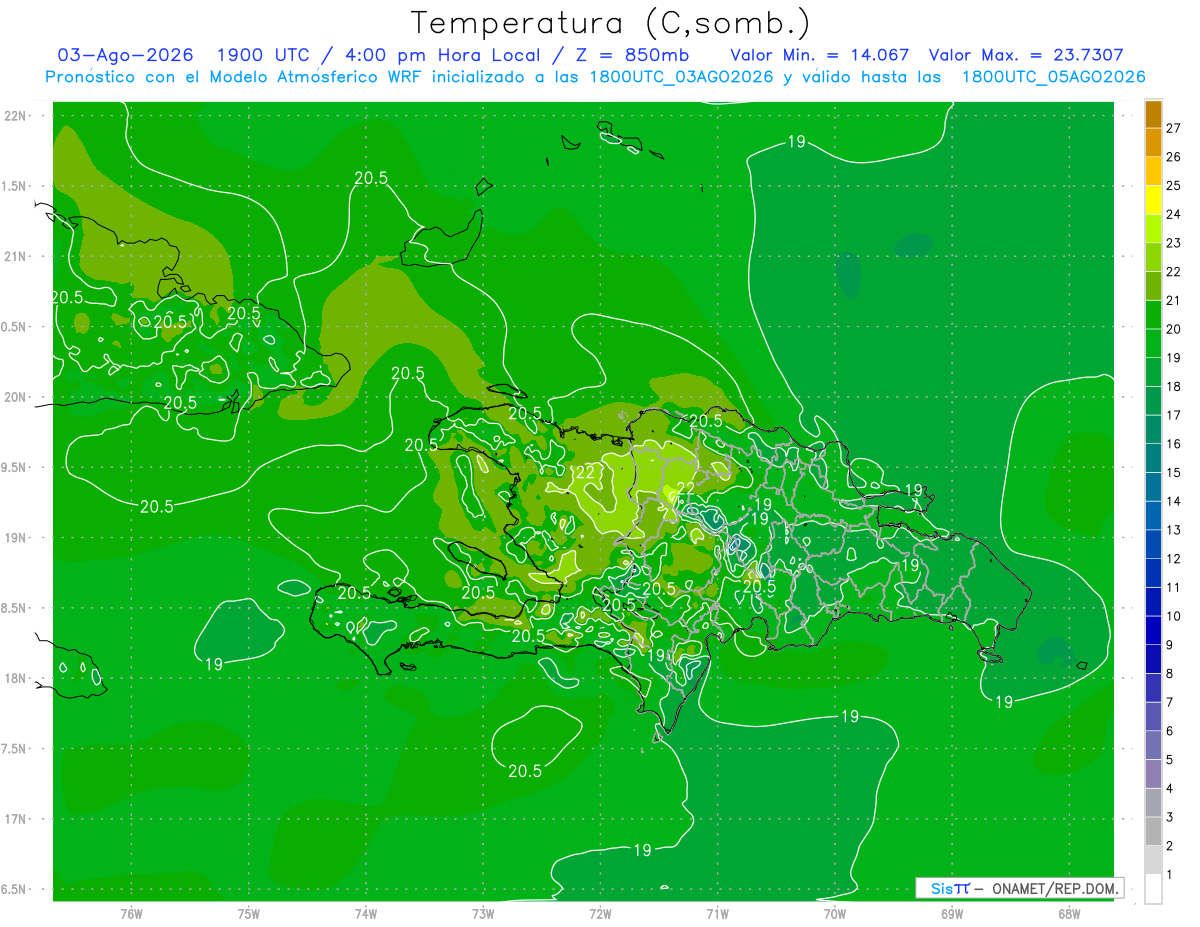
Task: Click the "73W" longitude axis label
Action: [x=483, y=914]
